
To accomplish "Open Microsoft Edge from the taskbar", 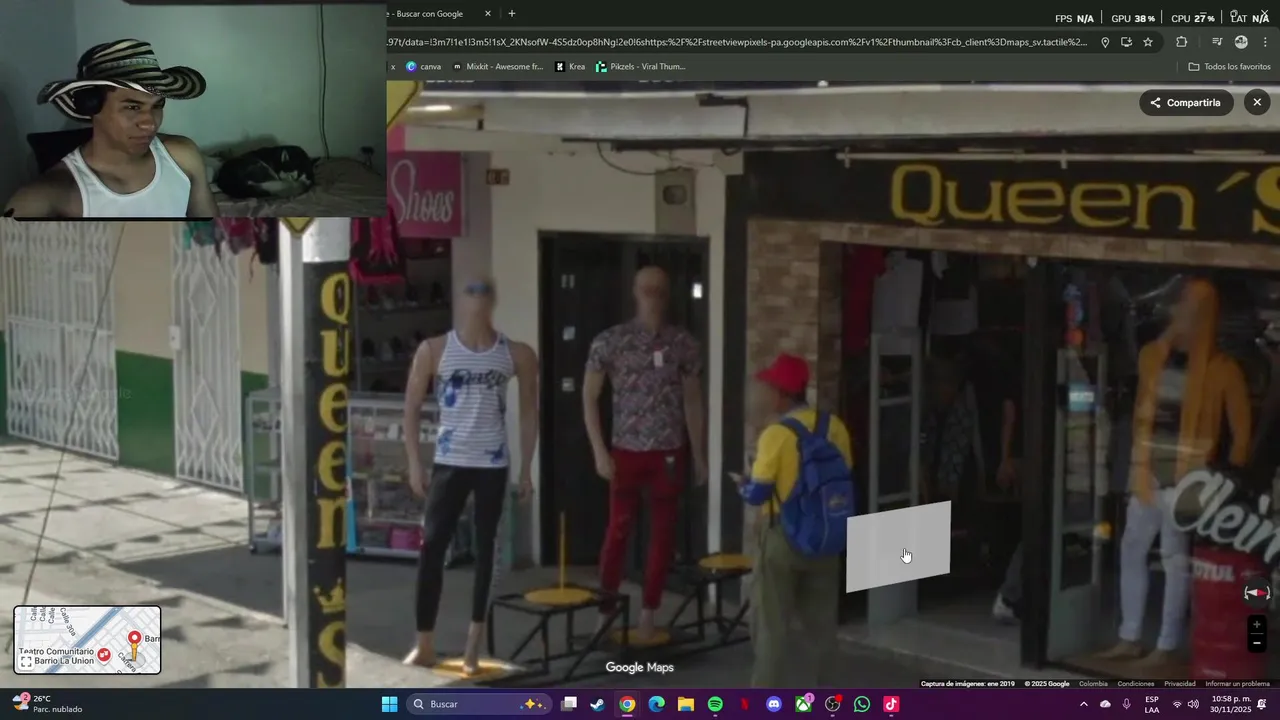I will tap(656, 704).
